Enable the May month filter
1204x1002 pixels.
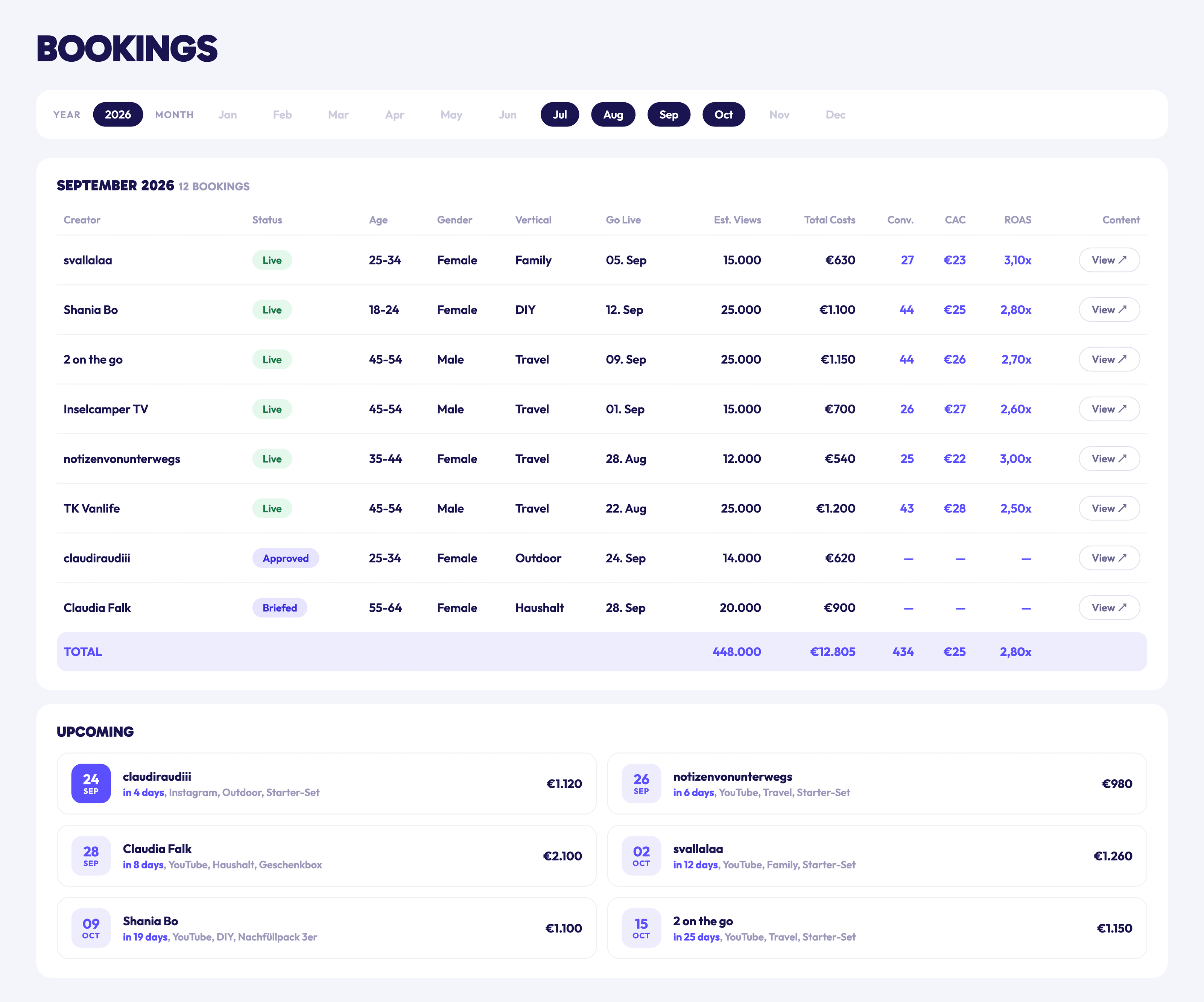coord(451,115)
